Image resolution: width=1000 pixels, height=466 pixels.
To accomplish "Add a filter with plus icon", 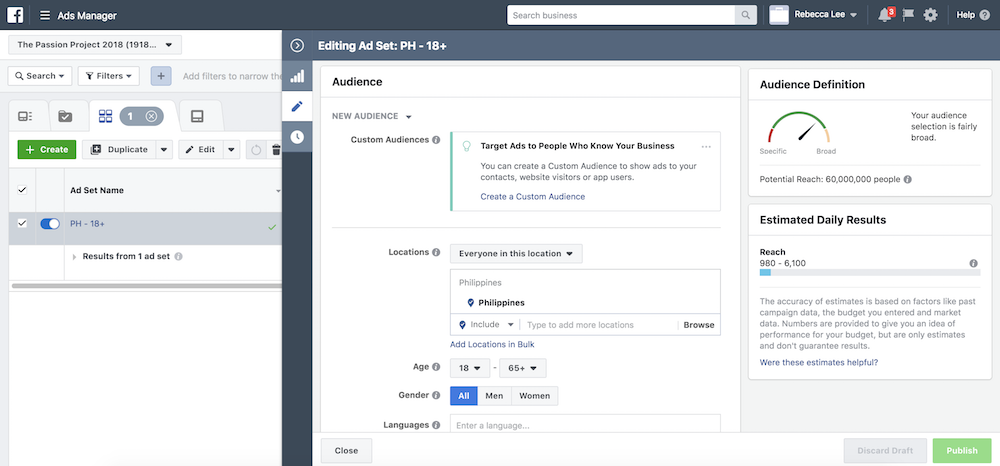I will 161,76.
